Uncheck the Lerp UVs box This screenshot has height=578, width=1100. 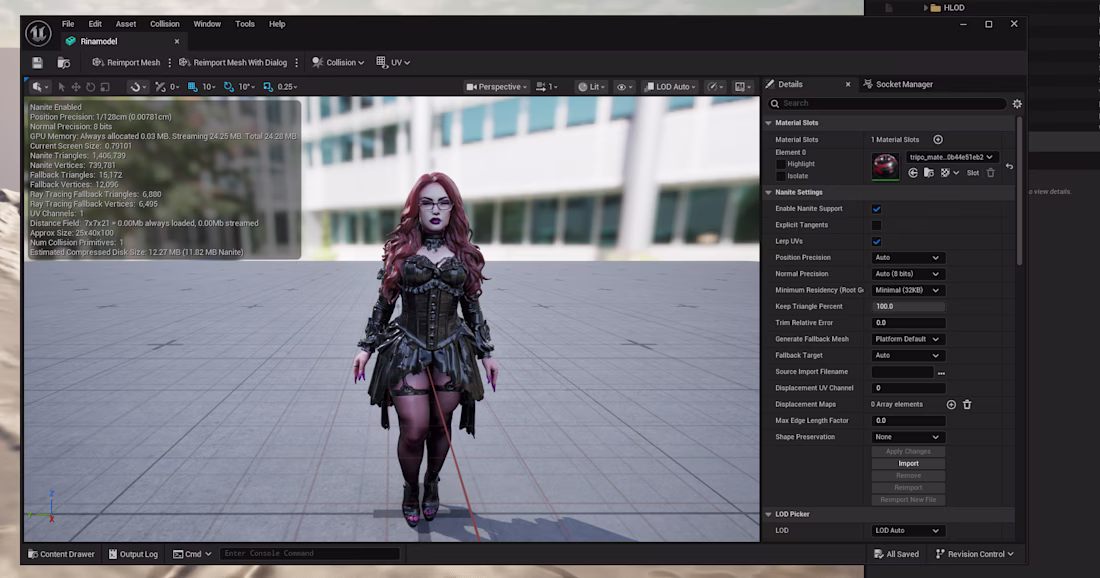pyautogui.click(x=876, y=241)
